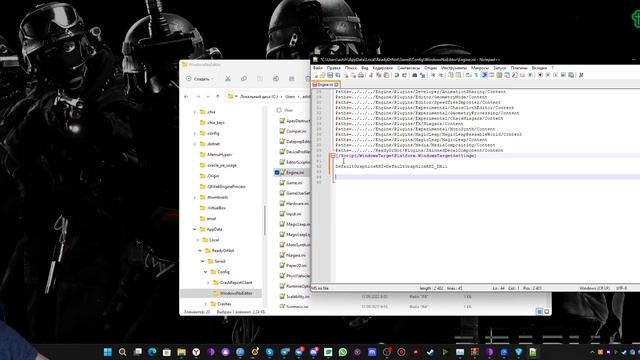The width and height of the screenshot is (640, 360).
Task: Check the select-all box beside Имя header
Action: click(x=279, y=110)
